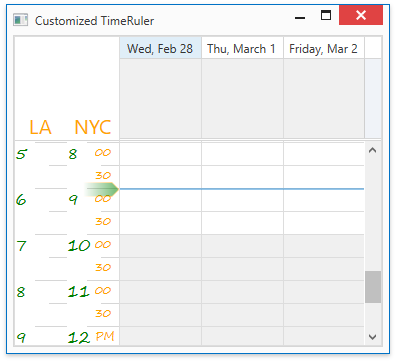The height and width of the screenshot is (362, 396).
Task: Select the NYC 10:00 slot on Thu, March 1
Action: point(242,246)
